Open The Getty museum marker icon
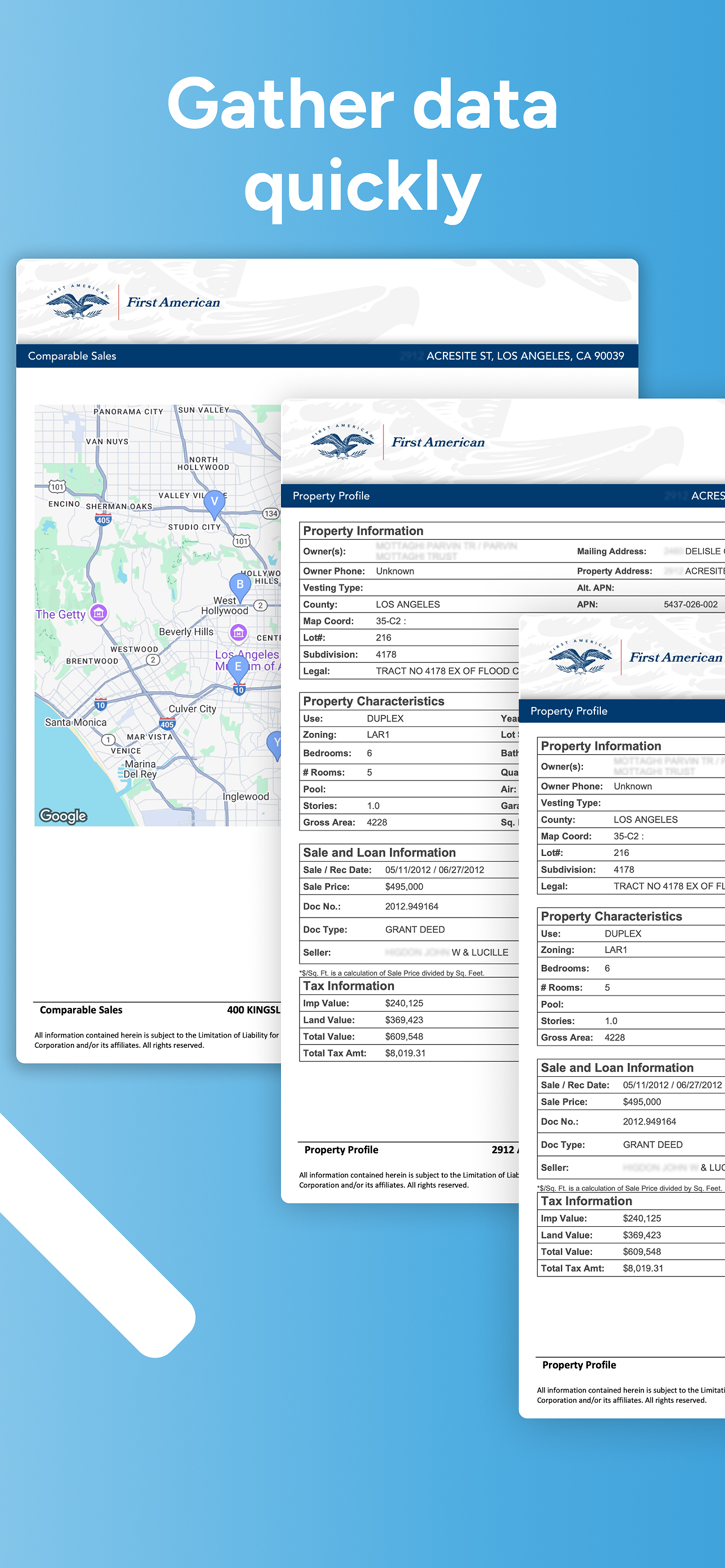Screen dimensions: 725x1568 pyautogui.click(x=99, y=613)
